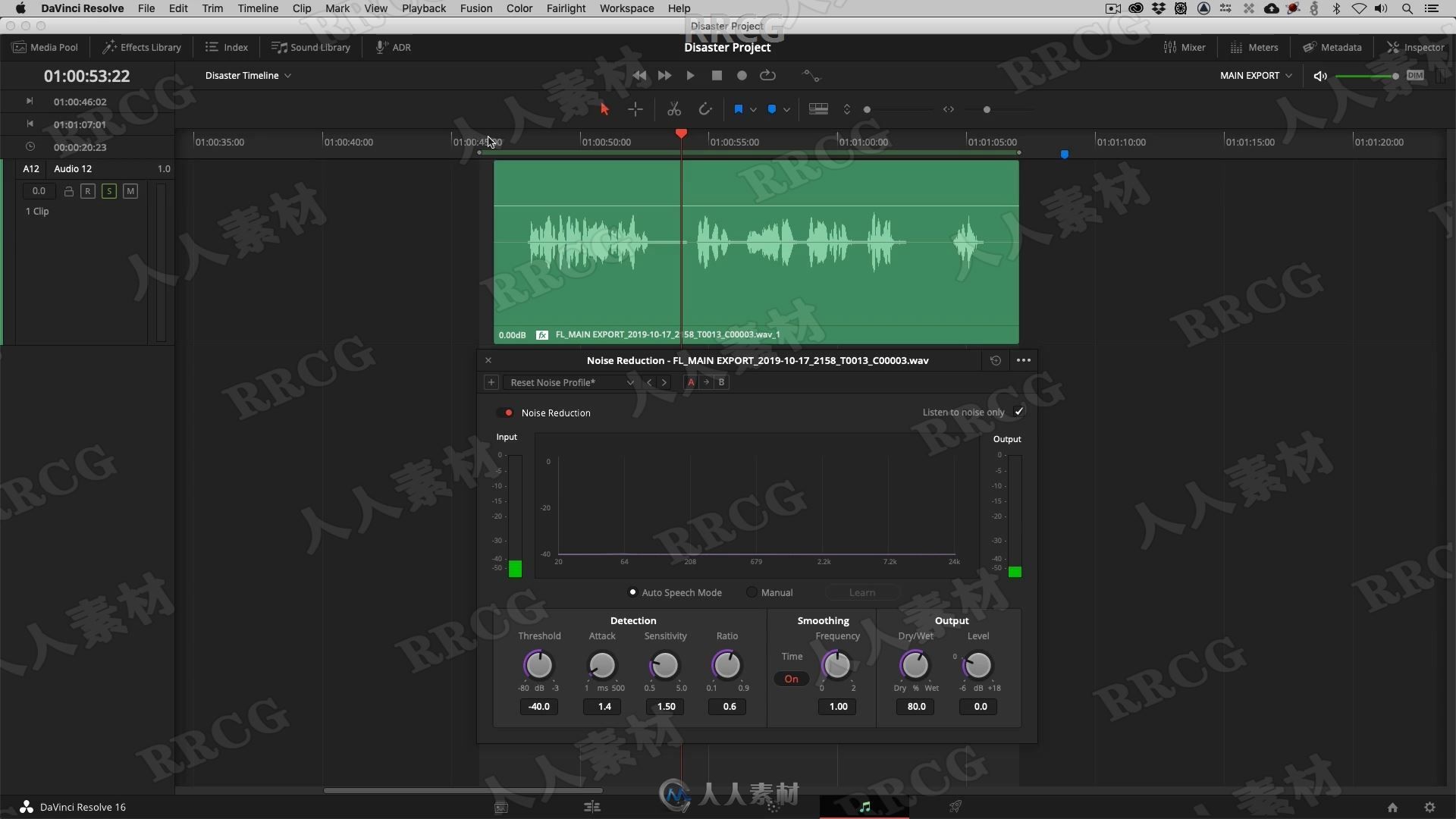Screen dimensions: 1456x819
Task: Click the speaker mute icon
Action: (x=1320, y=76)
